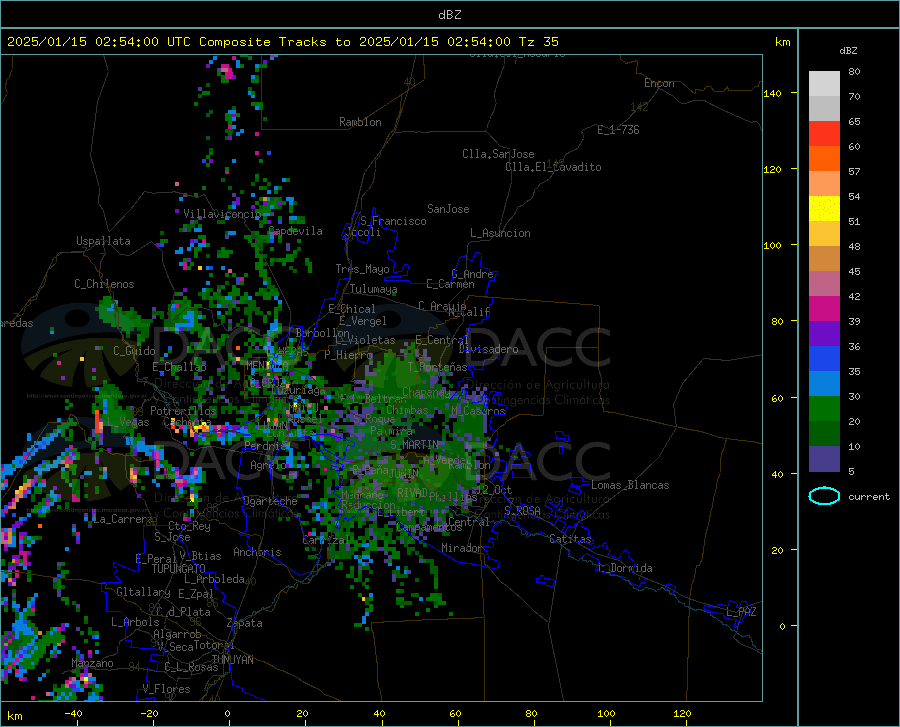This screenshot has width=900, height=727.
Task: Click the 'Zapata' location label
Action: [245, 623]
